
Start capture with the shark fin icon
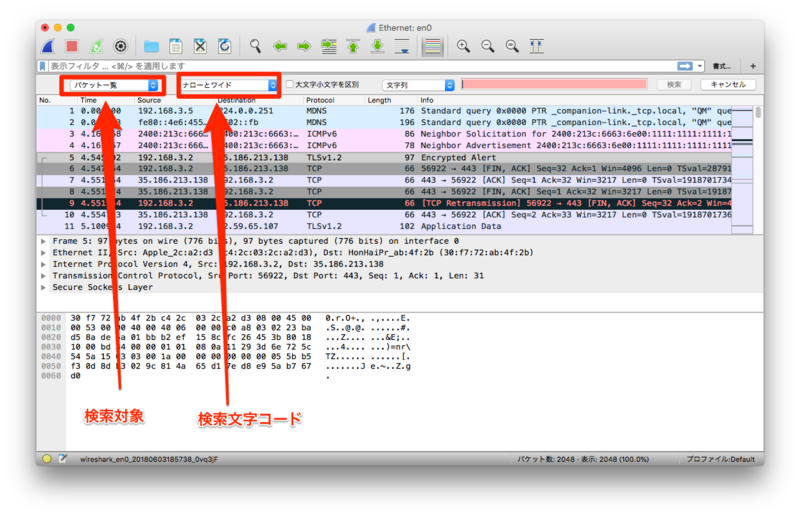tap(48, 46)
